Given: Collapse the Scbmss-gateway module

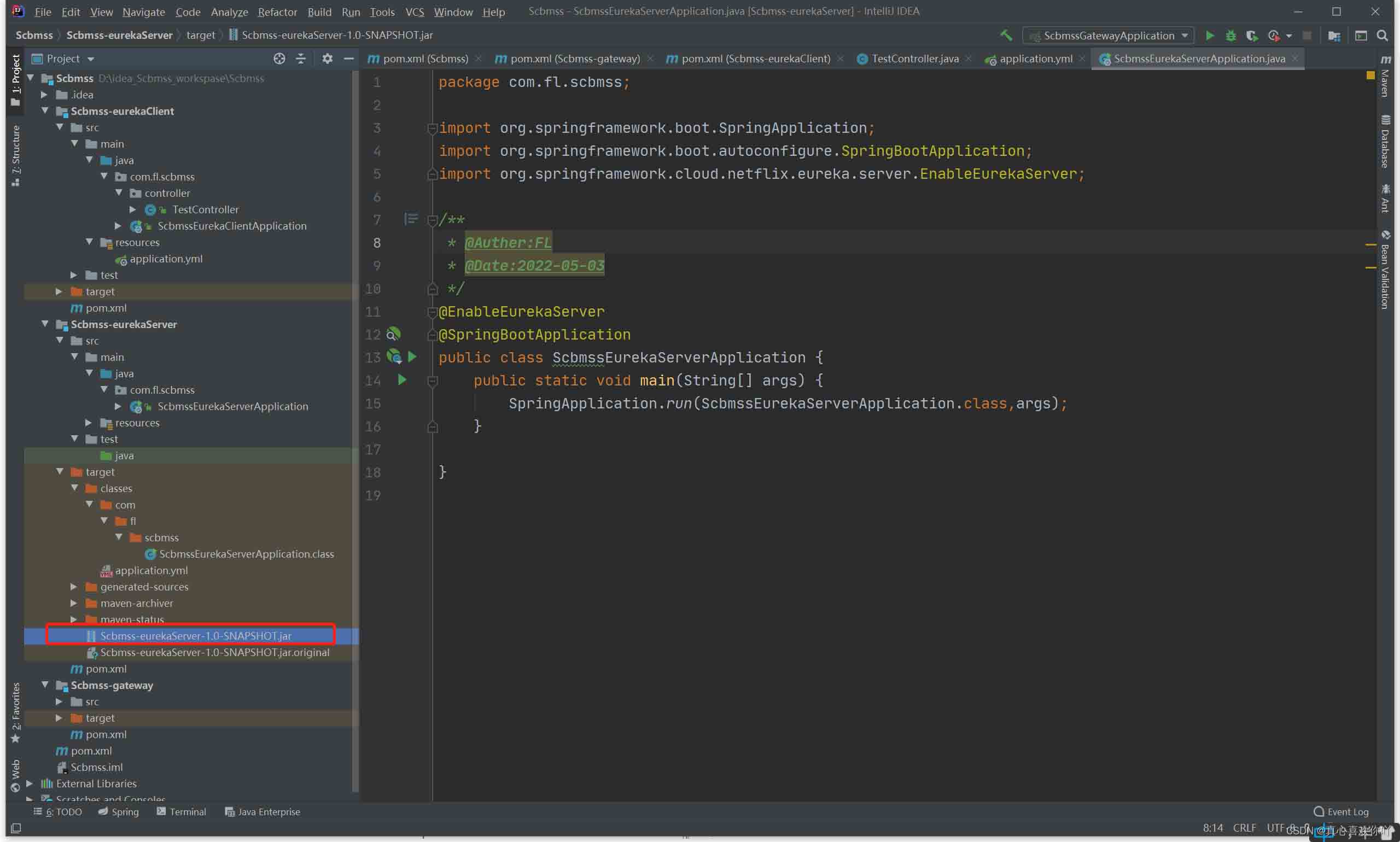Looking at the screenshot, I should point(45,685).
